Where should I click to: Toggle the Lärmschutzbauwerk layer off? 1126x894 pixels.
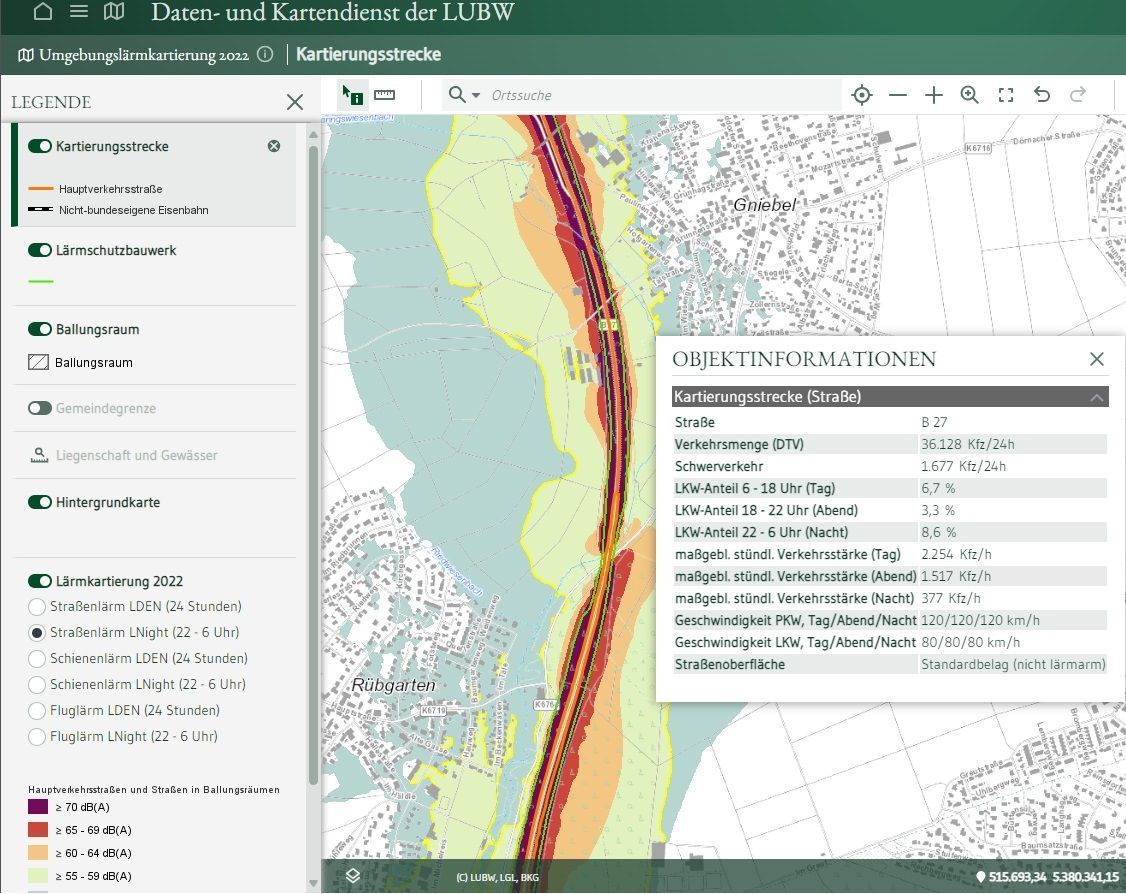pyautogui.click(x=40, y=250)
